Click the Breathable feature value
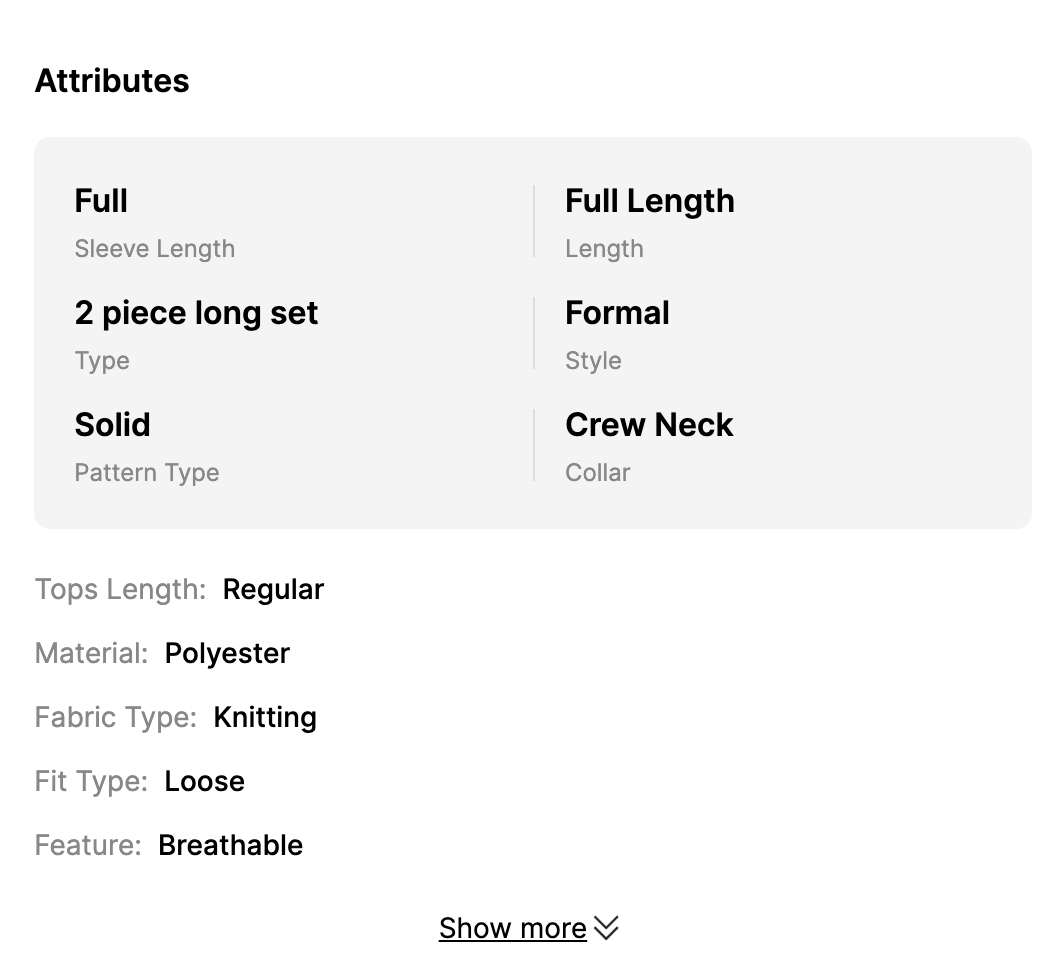Image resolution: width=1064 pixels, height=972 pixels. (230, 845)
